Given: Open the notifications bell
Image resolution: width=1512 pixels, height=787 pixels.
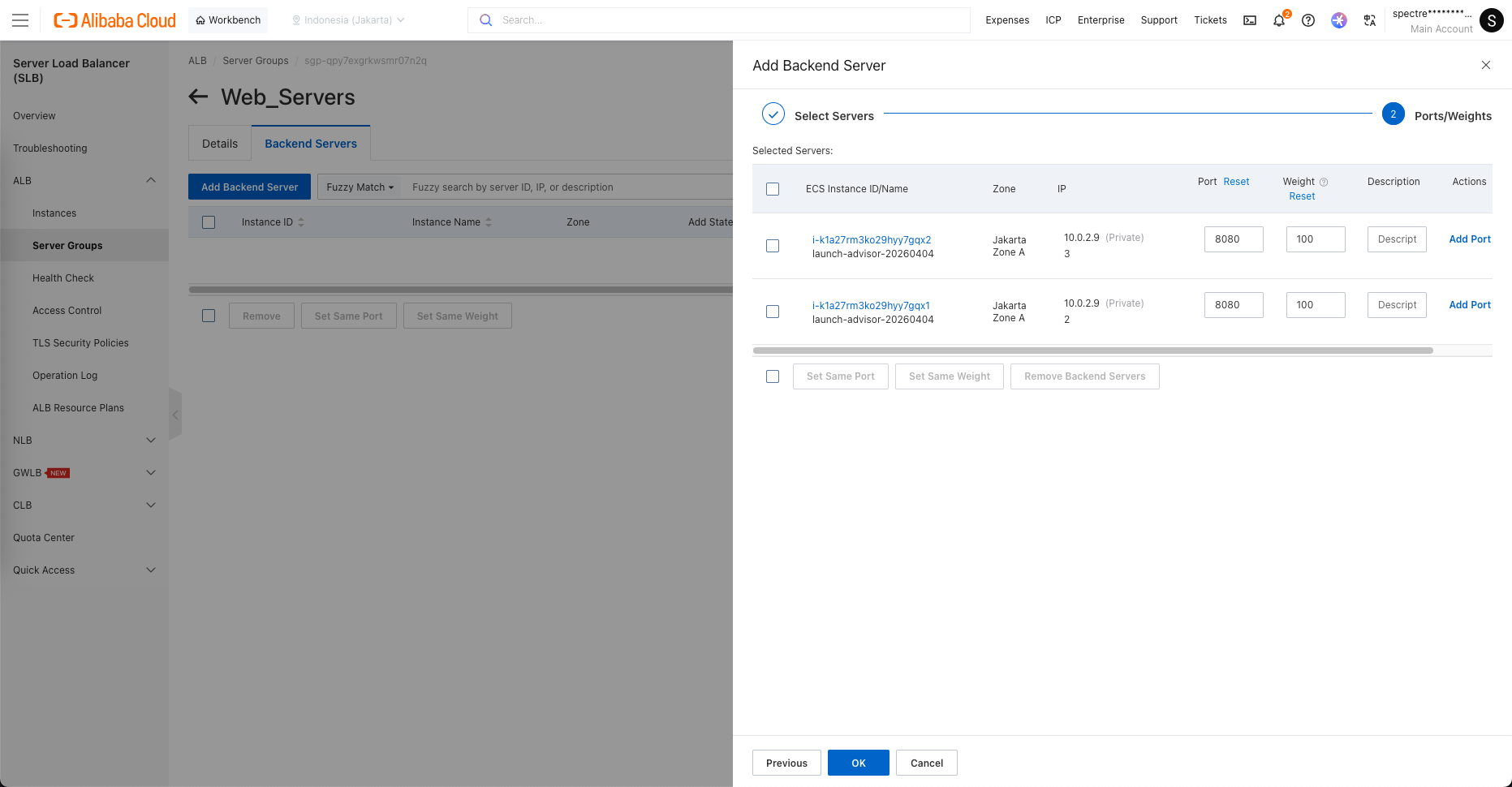Looking at the screenshot, I should tap(1279, 21).
